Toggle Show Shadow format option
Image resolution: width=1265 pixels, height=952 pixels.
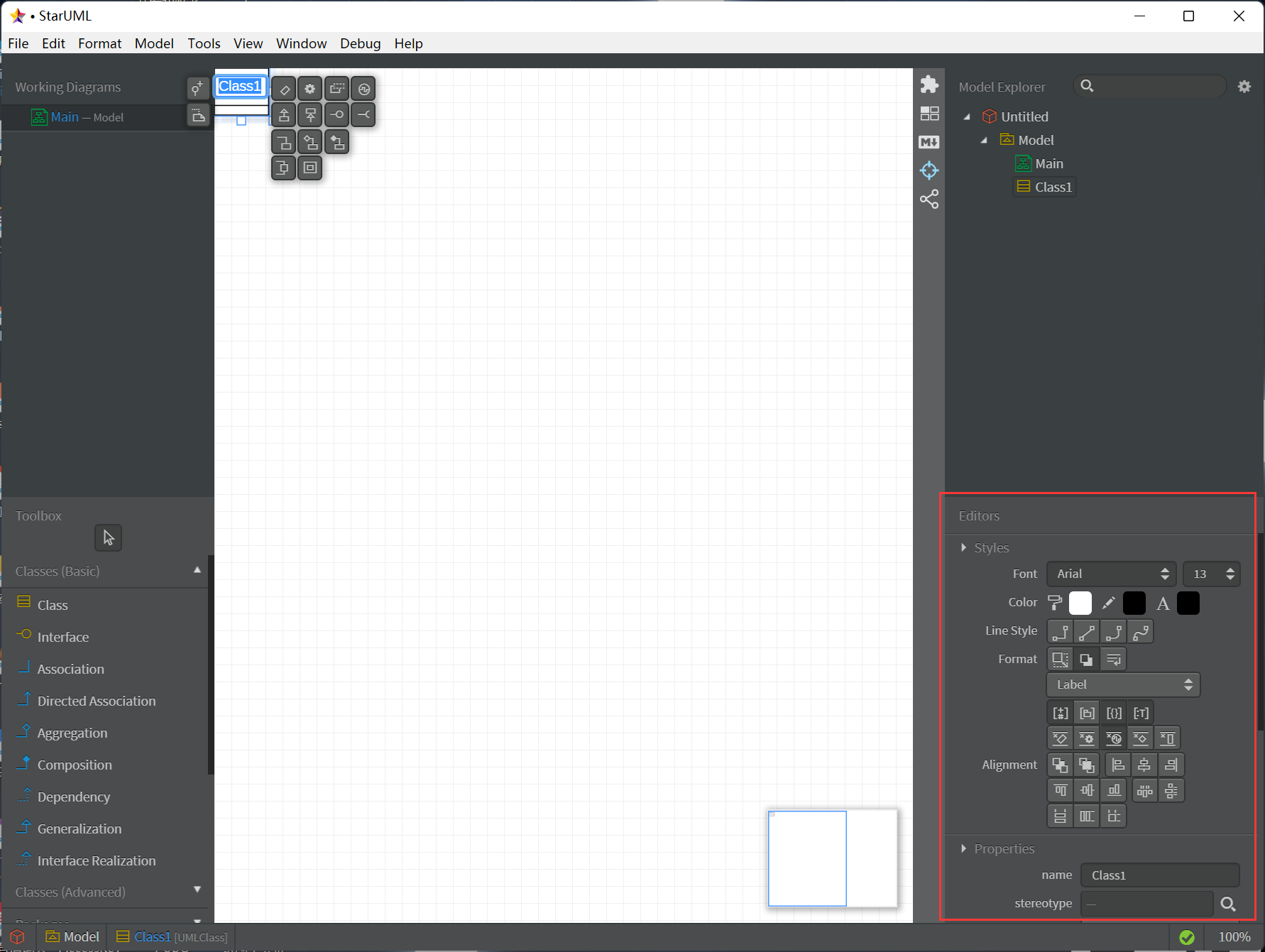coord(1087,660)
